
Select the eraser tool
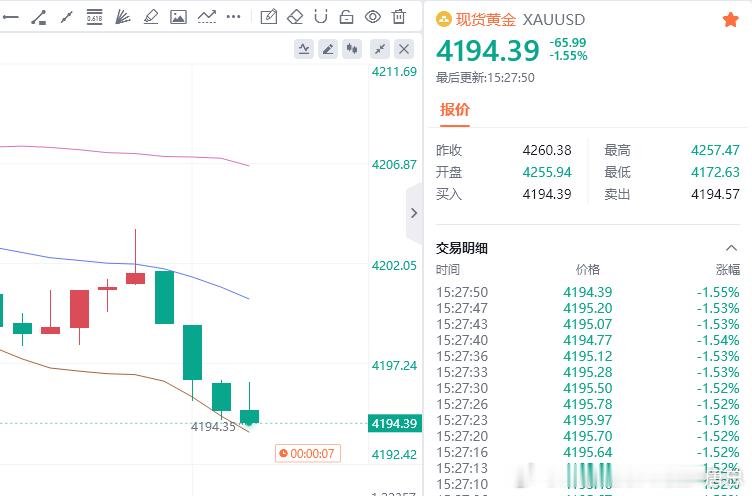coord(295,17)
